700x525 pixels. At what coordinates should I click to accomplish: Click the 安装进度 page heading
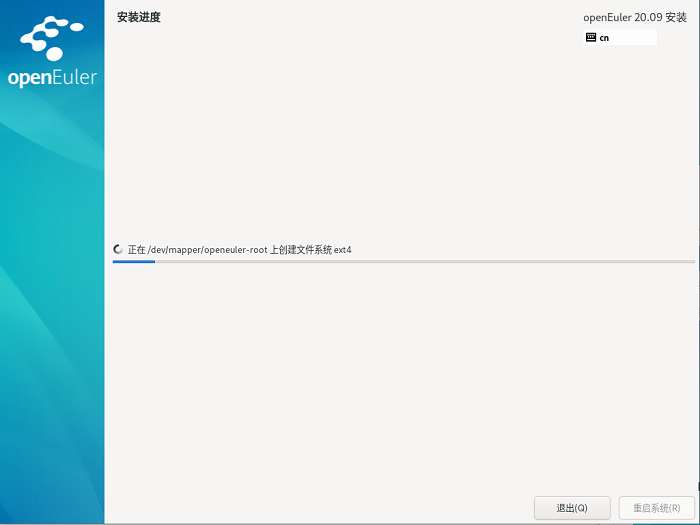[x=138, y=17]
